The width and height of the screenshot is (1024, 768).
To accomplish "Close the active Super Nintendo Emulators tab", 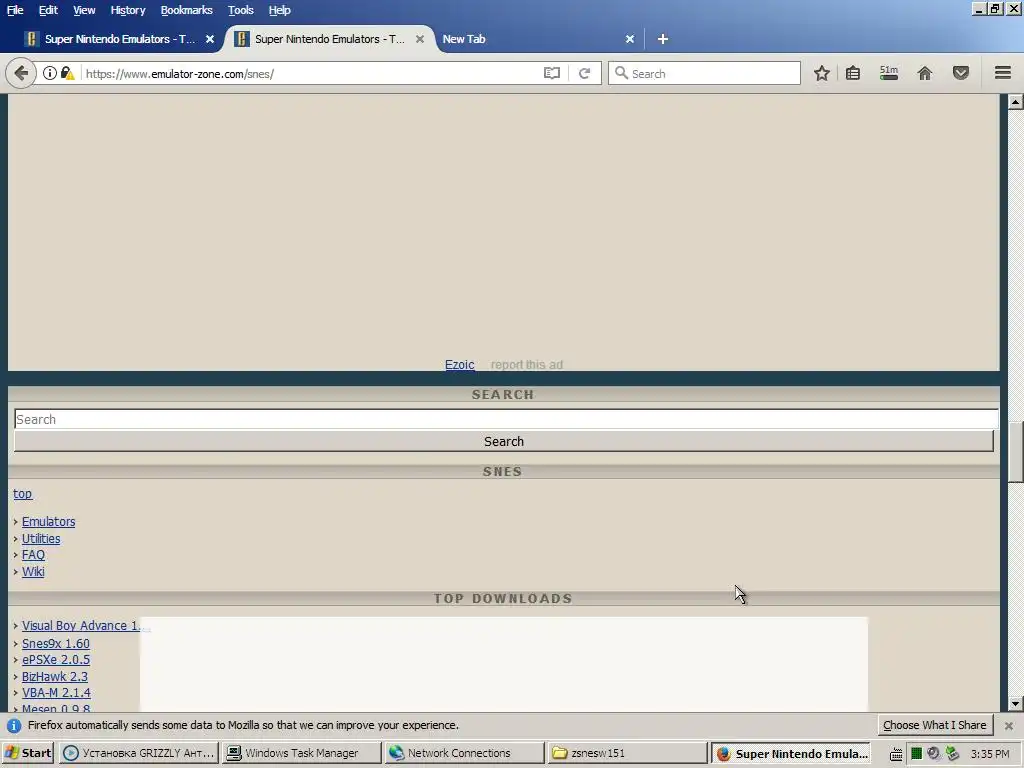I will [420, 39].
